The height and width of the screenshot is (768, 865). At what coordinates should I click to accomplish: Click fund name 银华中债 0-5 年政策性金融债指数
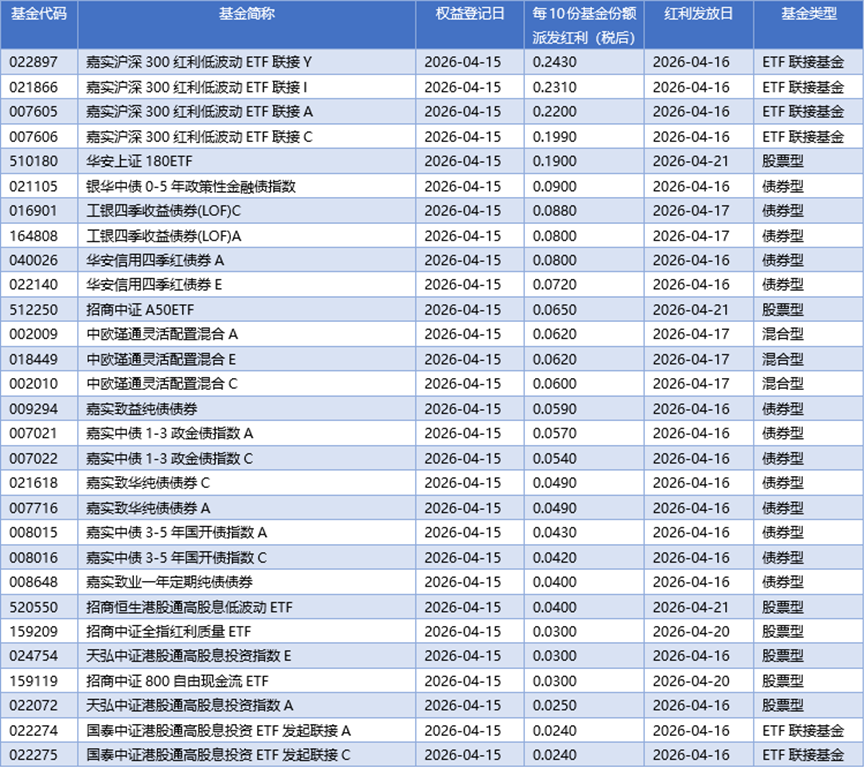point(191,186)
